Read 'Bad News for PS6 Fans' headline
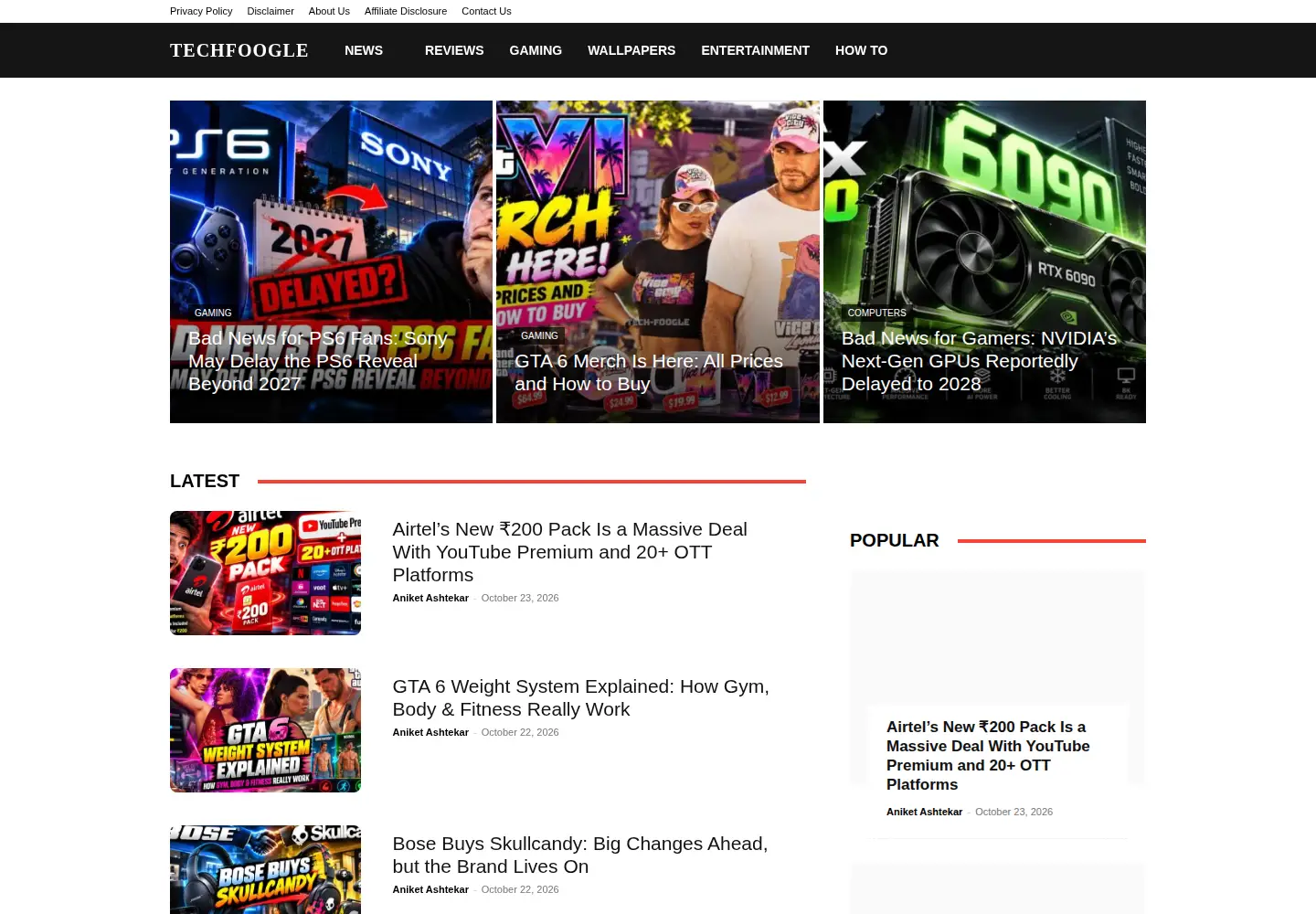This screenshot has height=914, width=1316. (318, 361)
